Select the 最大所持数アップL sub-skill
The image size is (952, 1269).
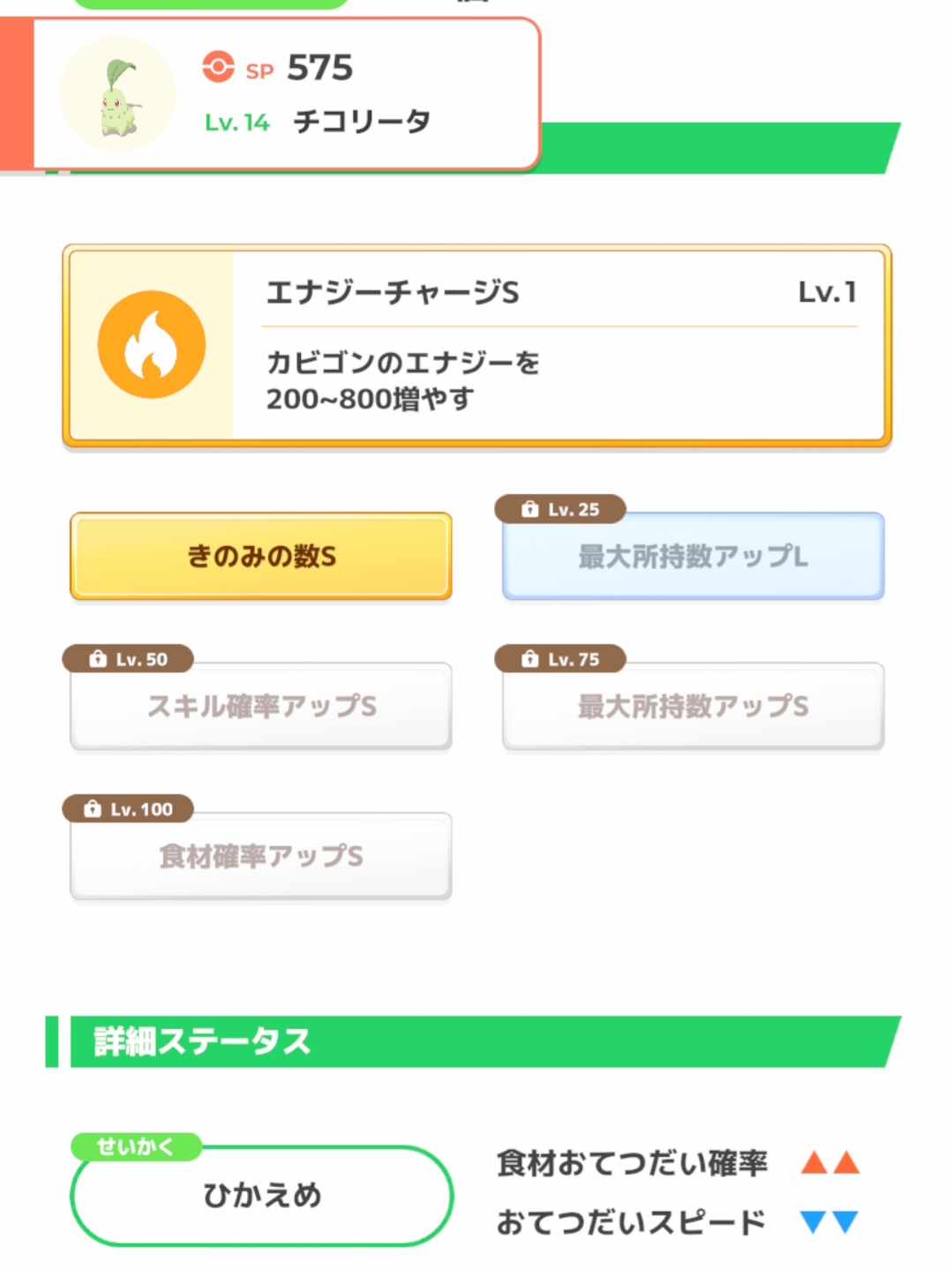tap(693, 557)
